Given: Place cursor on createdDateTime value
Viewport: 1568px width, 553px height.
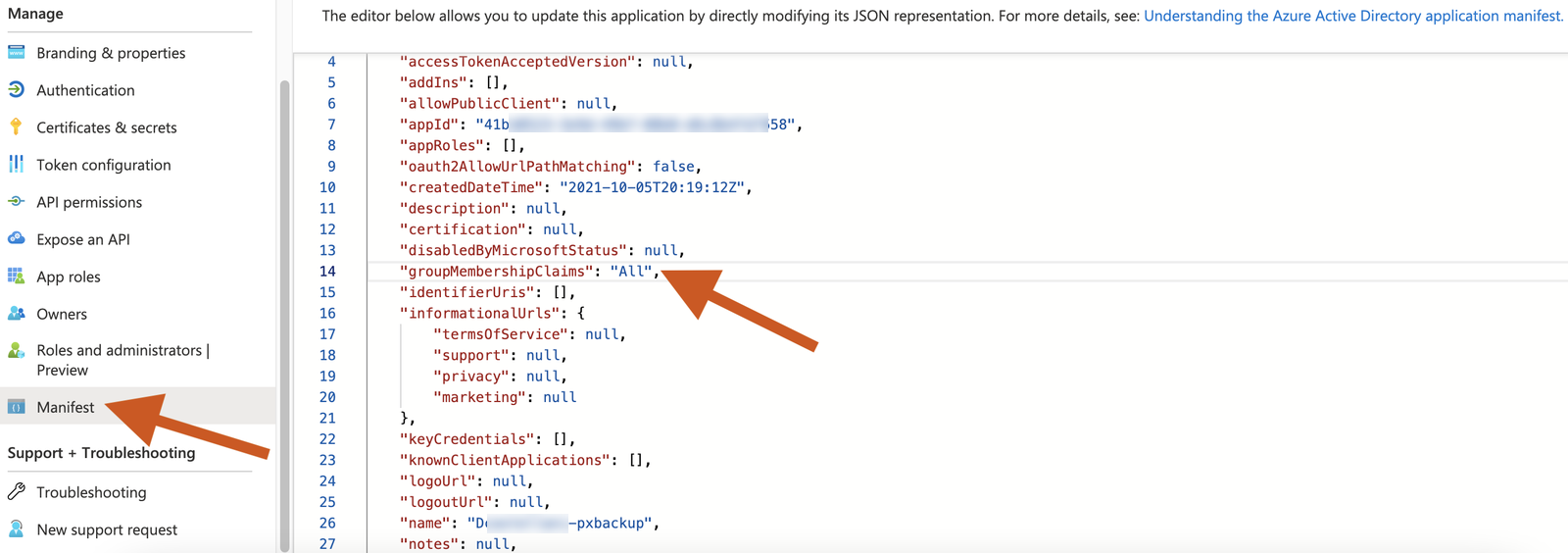Looking at the screenshot, I should (x=652, y=187).
